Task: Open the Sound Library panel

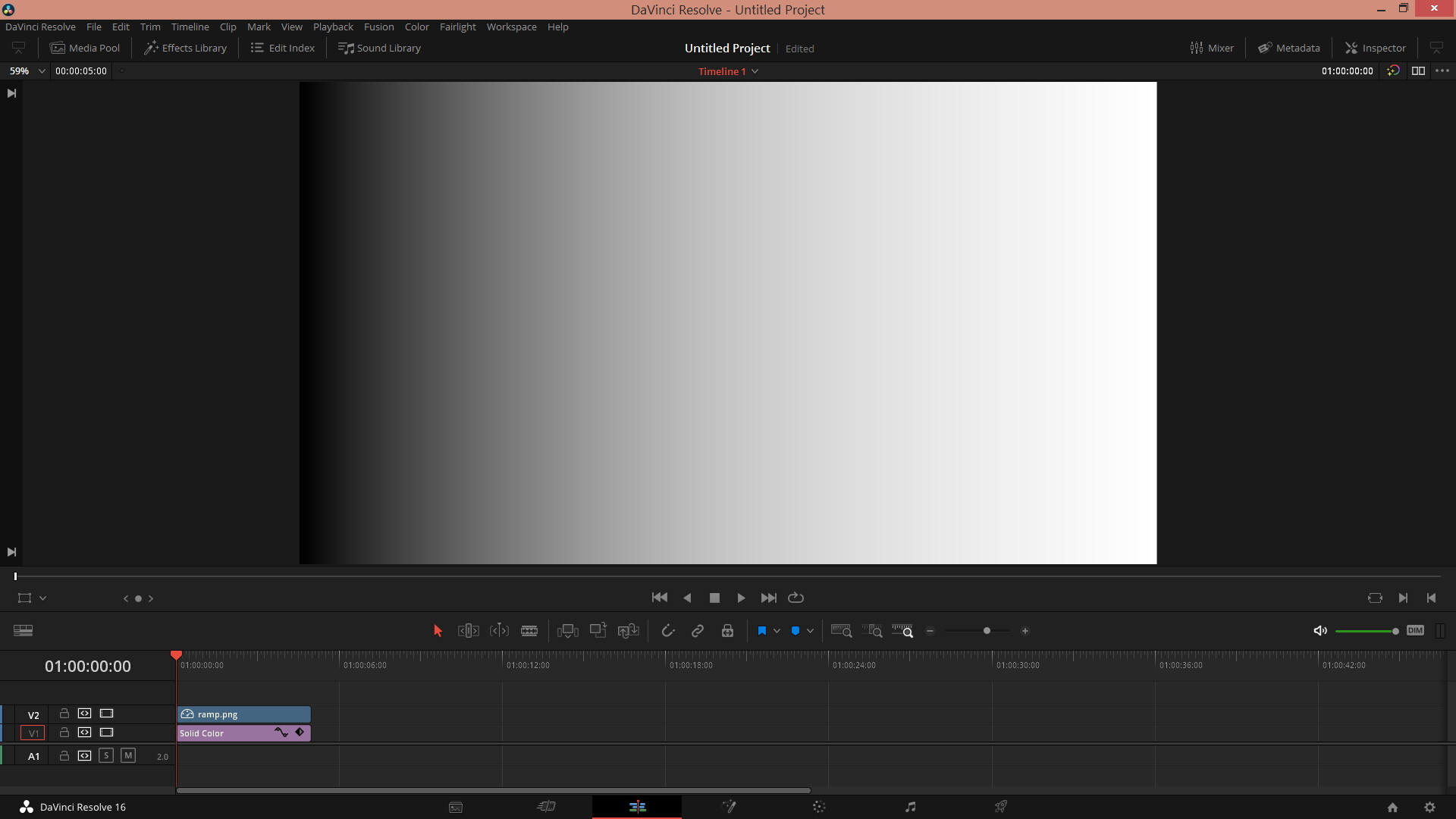Action: [x=379, y=48]
